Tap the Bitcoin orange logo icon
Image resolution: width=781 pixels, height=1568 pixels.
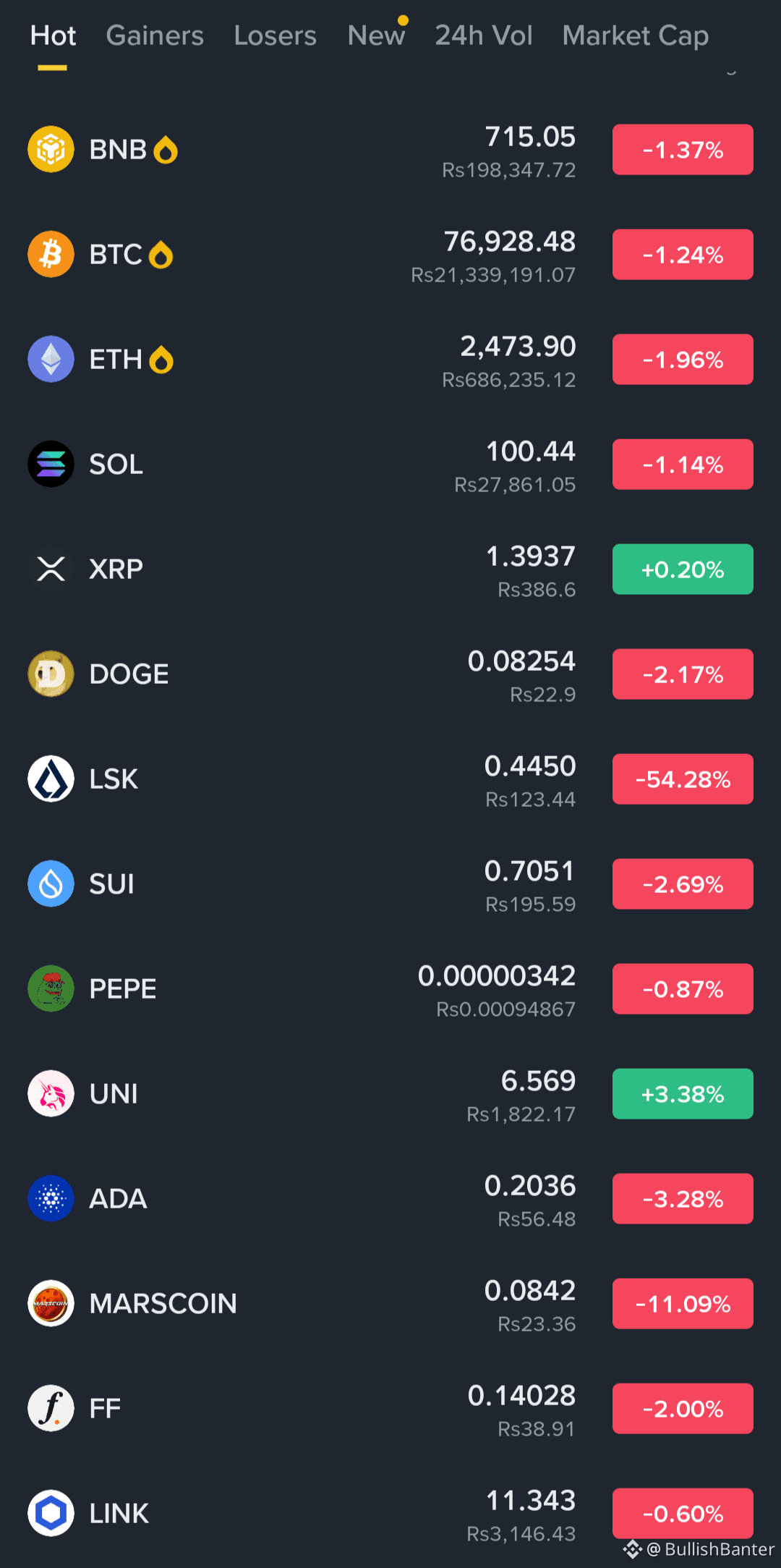point(51,254)
